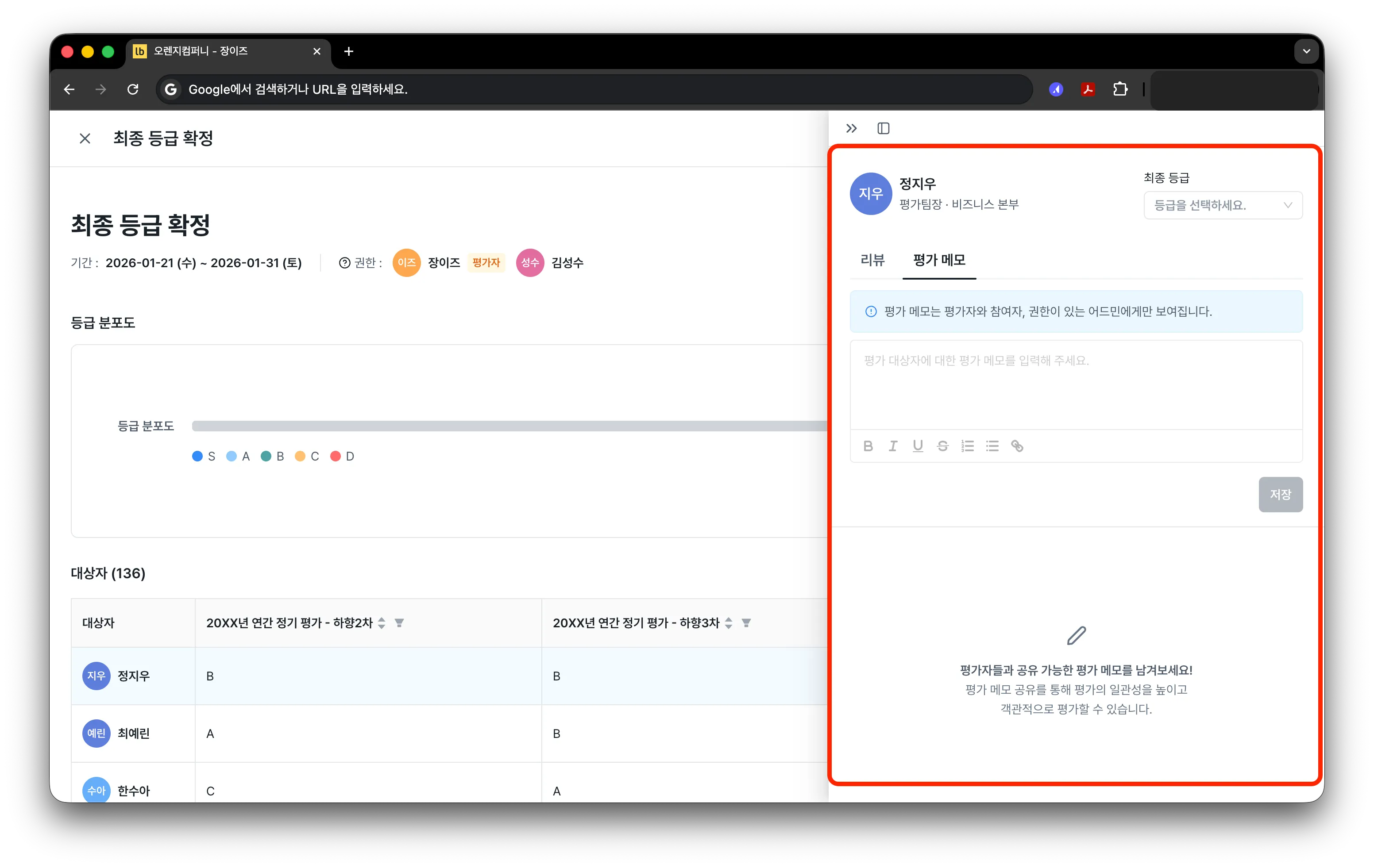Screen dimensions: 1374x868
Task: Click the 장이즈 evaluator avatar
Action: [406, 263]
